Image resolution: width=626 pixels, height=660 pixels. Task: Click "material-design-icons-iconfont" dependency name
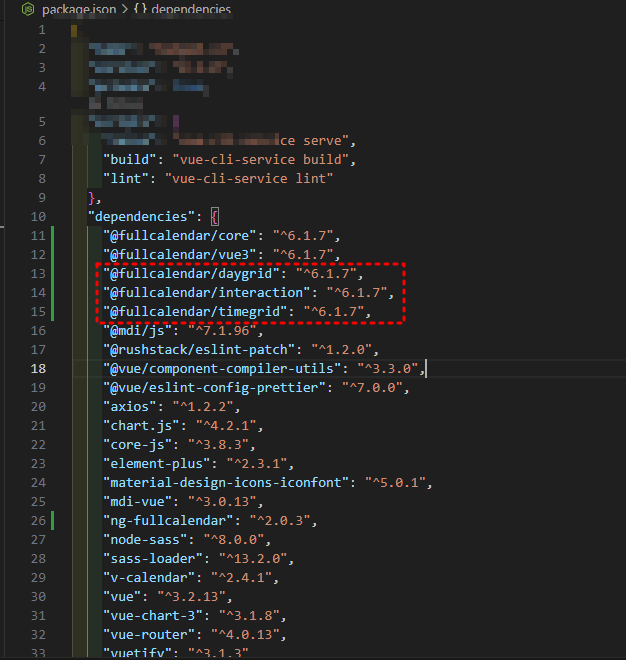click(x=226, y=483)
